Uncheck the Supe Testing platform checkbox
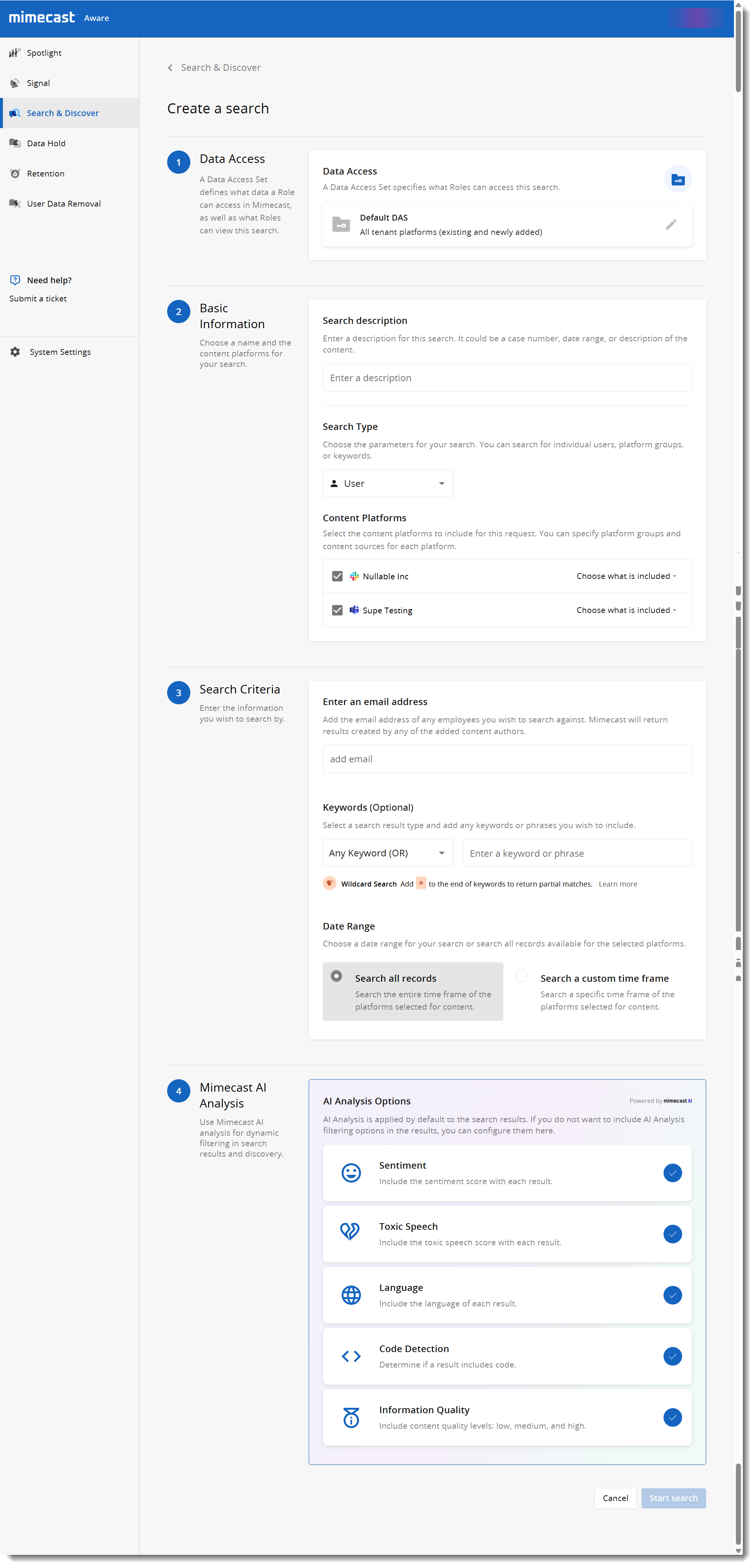 (337, 610)
